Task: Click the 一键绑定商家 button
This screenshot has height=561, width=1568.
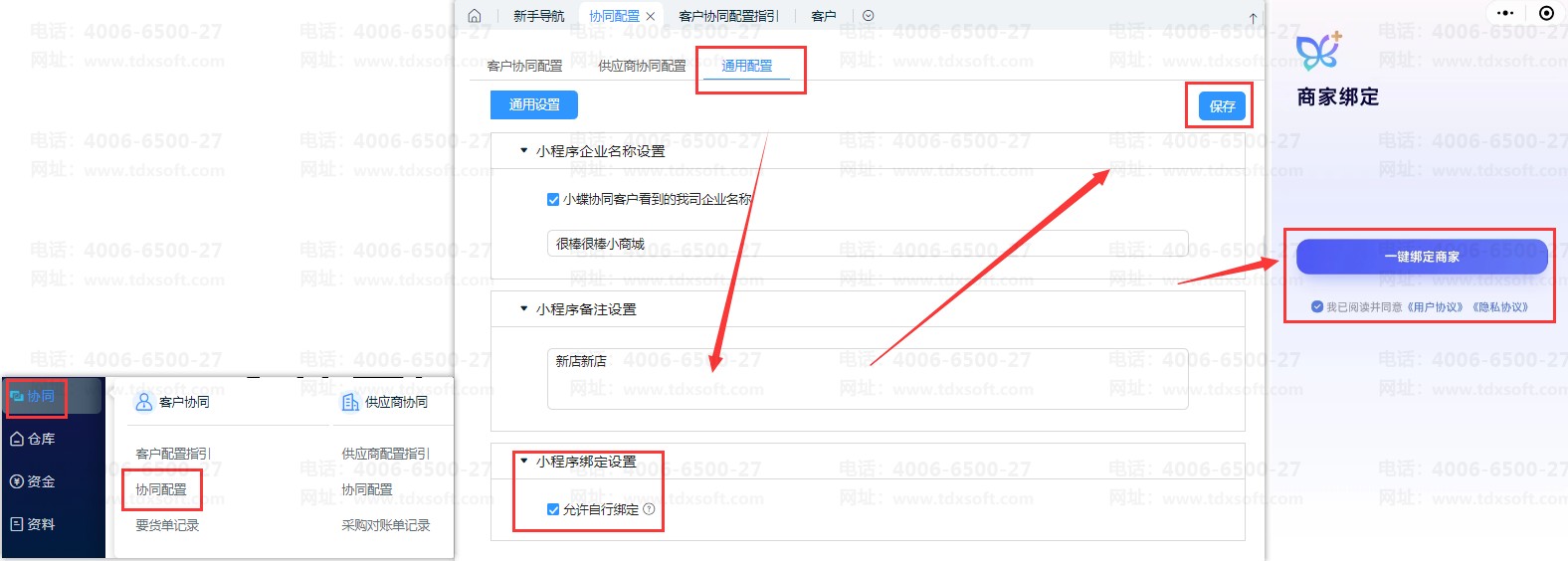Action: 1422,257
